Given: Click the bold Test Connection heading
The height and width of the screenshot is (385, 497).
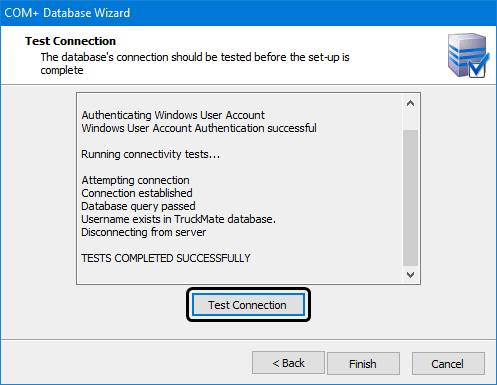Looking at the screenshot, I should point(70,41).
